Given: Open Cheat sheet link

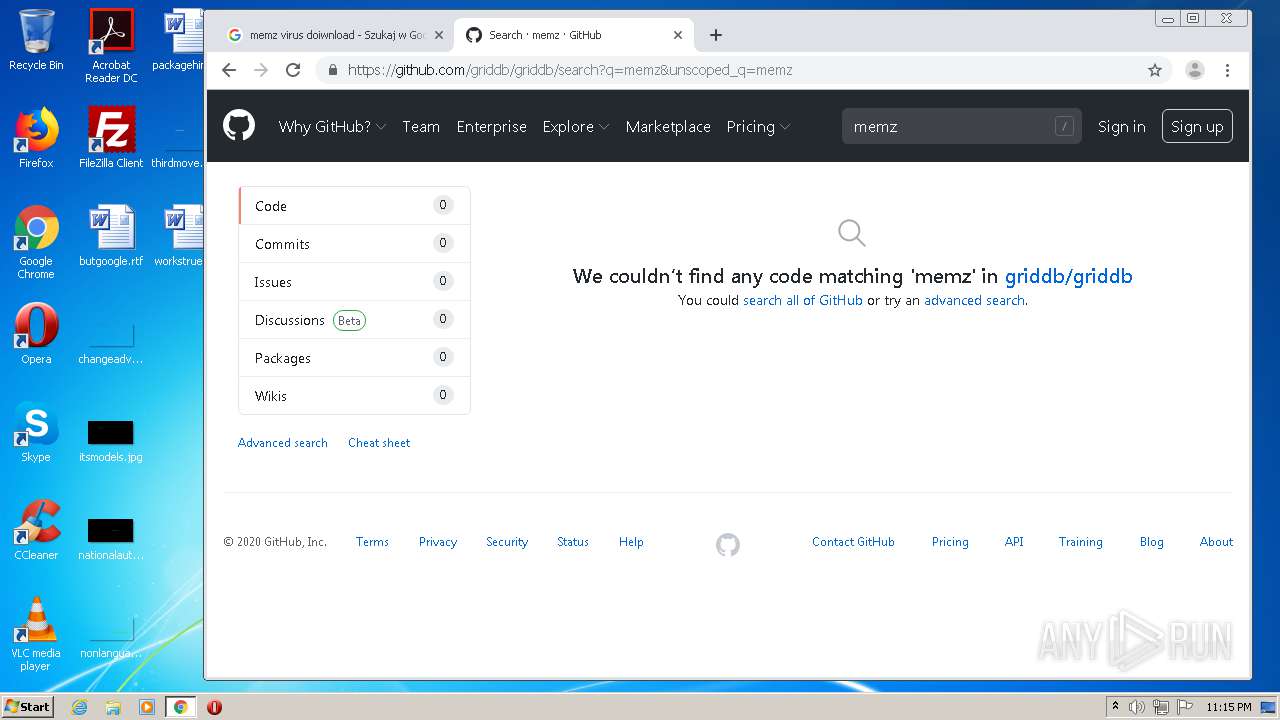Looking at the screenshot, I should 379,443.
